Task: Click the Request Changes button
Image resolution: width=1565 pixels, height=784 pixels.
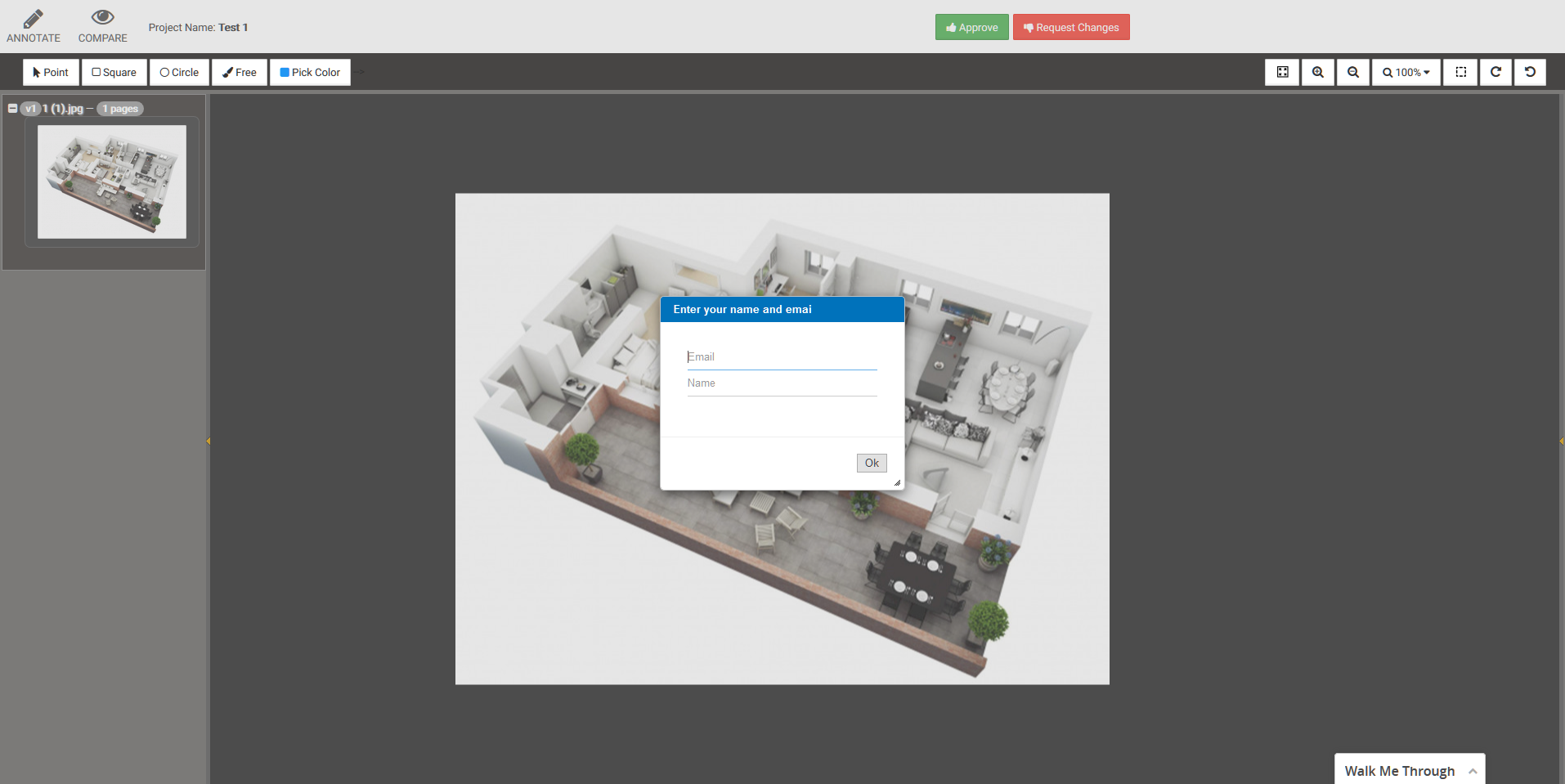Action: (1071, 27)
